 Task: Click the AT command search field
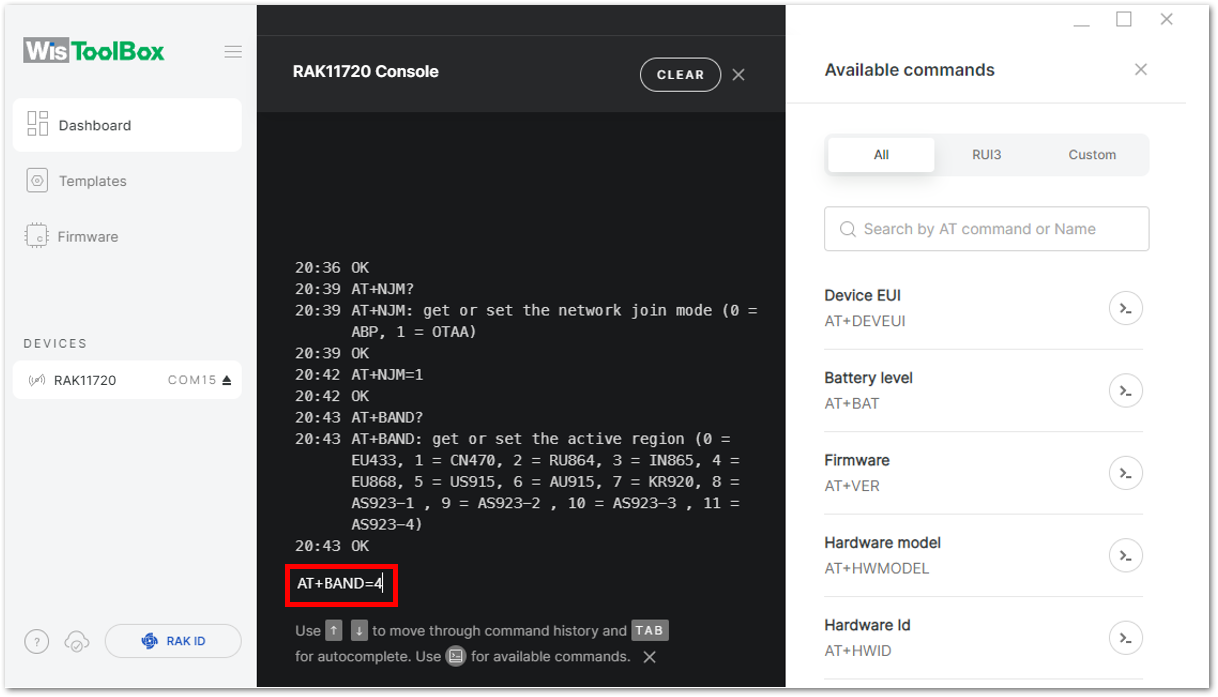[986, 229]
